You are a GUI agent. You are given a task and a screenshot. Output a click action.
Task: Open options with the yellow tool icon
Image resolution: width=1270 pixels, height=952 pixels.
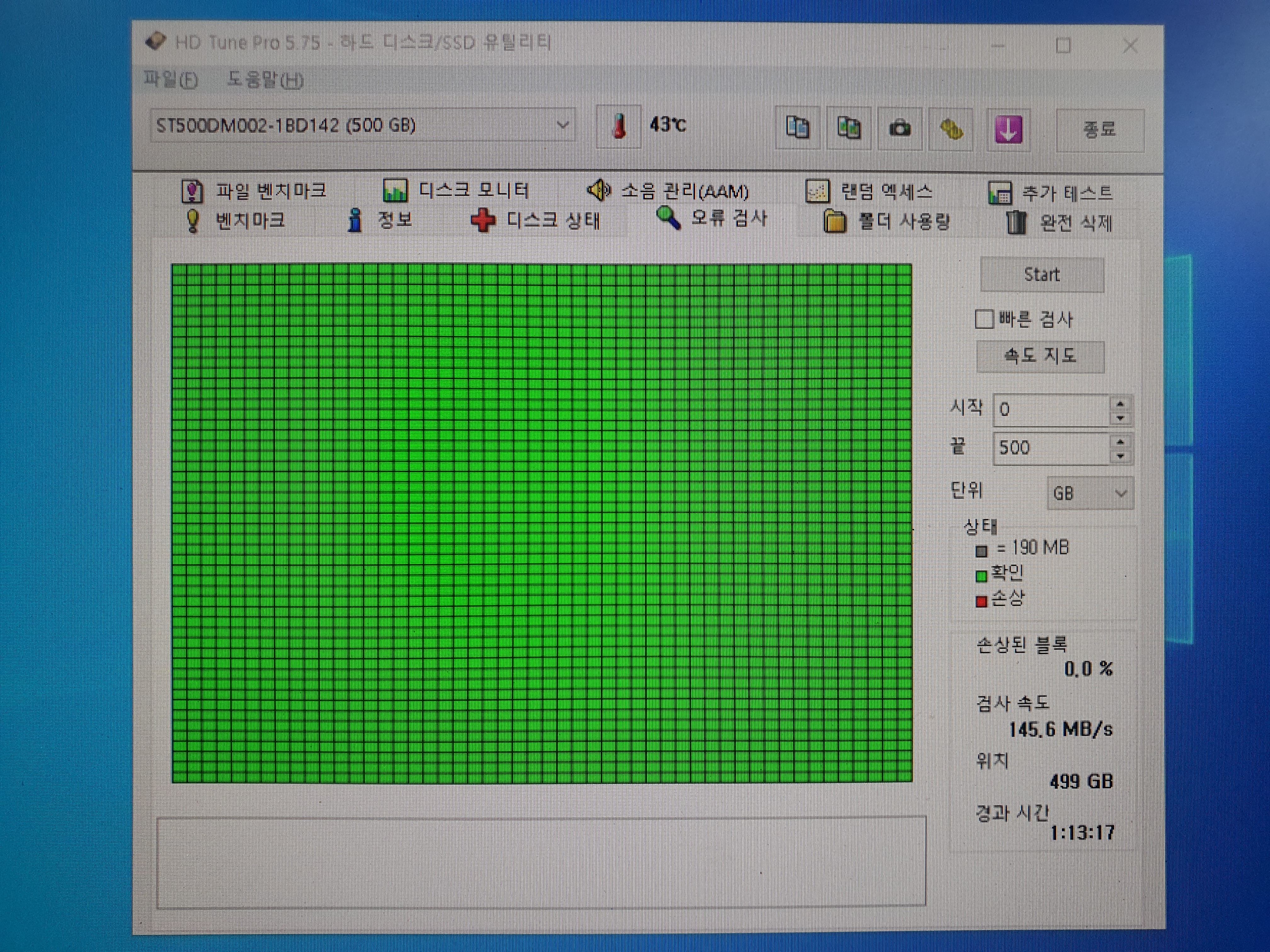(951, 128)
